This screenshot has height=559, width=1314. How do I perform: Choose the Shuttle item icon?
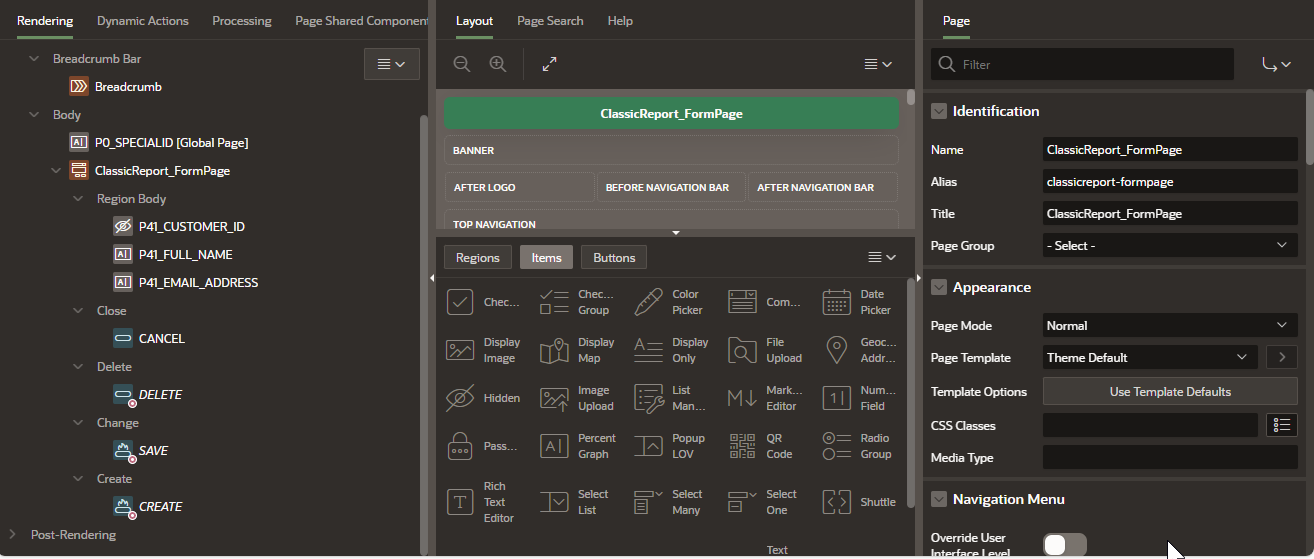tap(837, 502)
